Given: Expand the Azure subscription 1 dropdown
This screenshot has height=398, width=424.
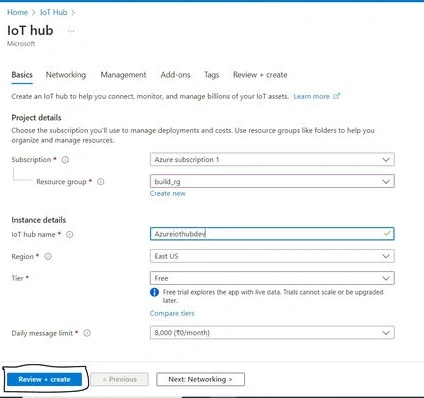Looking at the screenshot, I should point(272,159).
